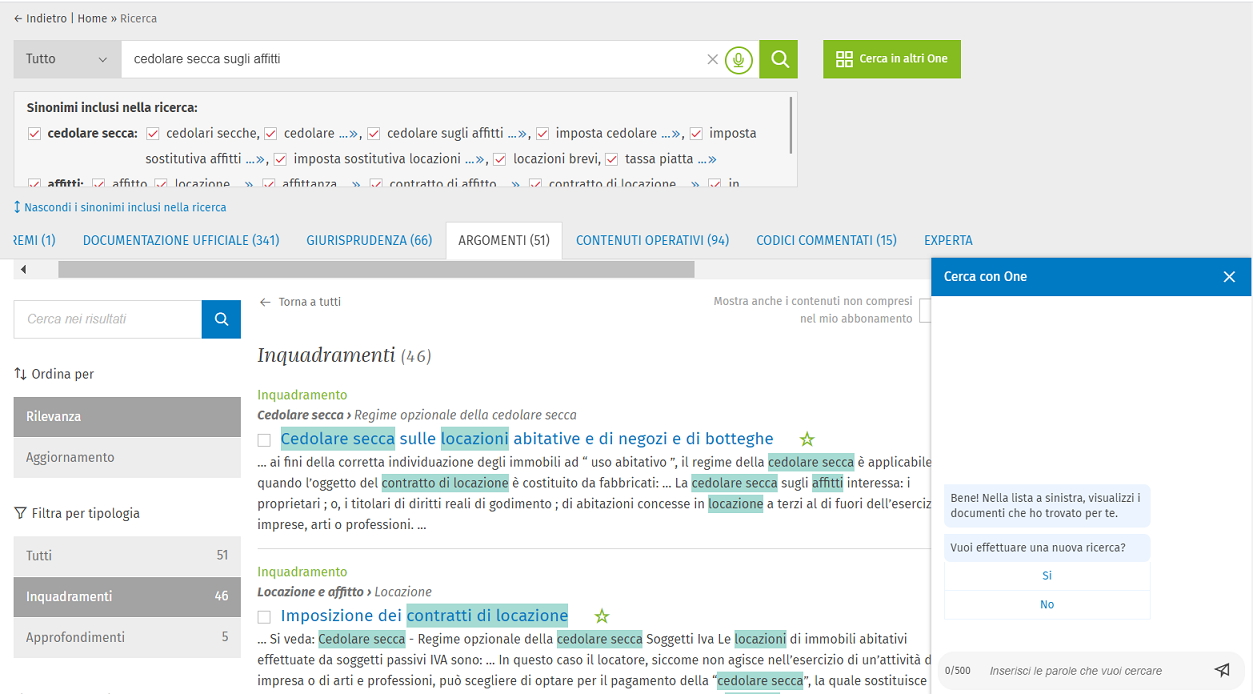Viewport: 1253px width, 694px height.
Task: Toggle the locazioni brevi synonym checkbox
Action: click(500, 159)
